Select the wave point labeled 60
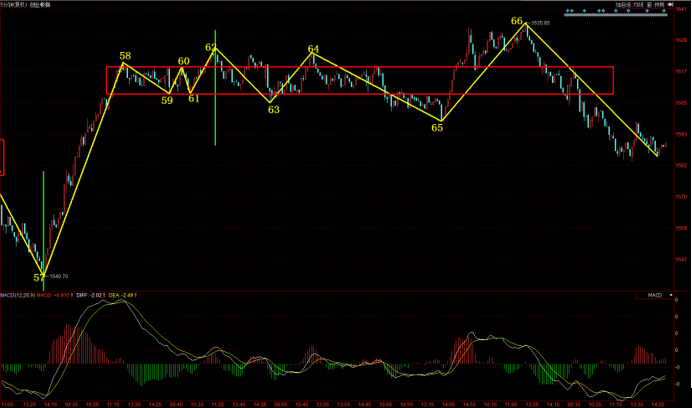This screenshot has width=692, height=408. coord(183,61)
